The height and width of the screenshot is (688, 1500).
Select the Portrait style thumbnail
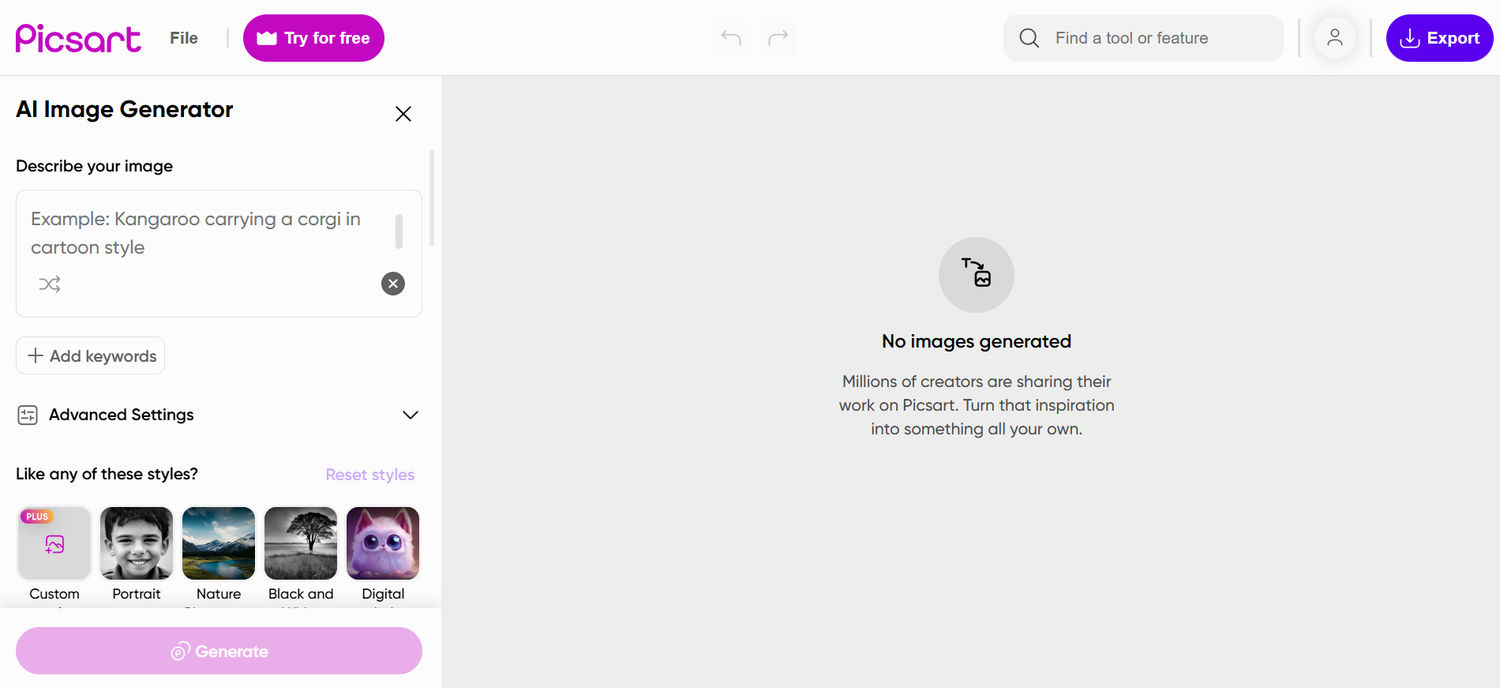tap(137, 543)
